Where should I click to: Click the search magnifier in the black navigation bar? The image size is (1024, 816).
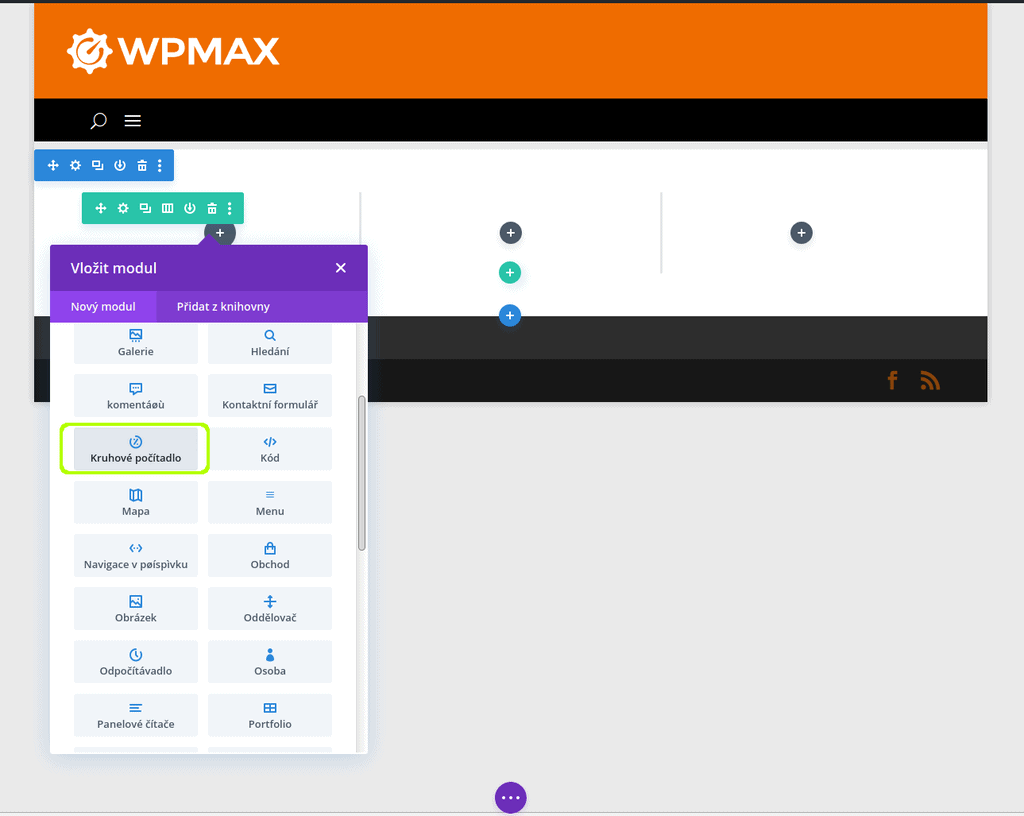click(99, 121)
